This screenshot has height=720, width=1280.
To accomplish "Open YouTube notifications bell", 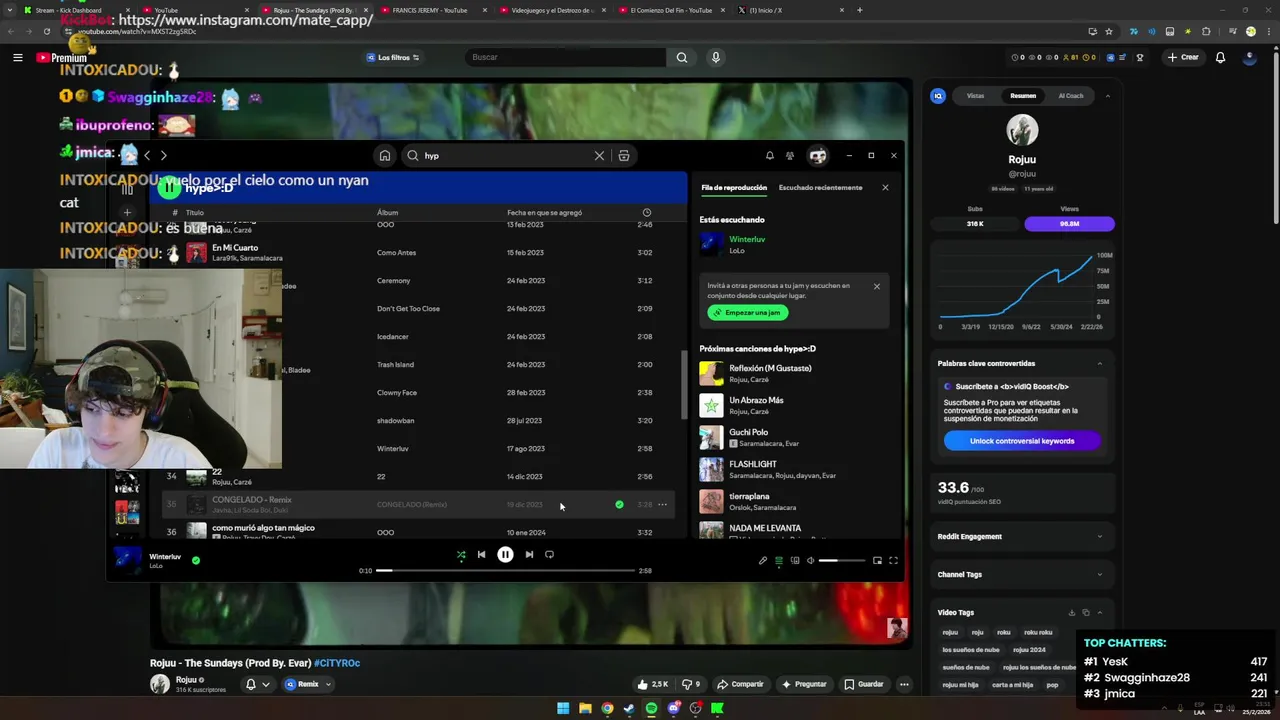I will click(x=1220, y=58).
